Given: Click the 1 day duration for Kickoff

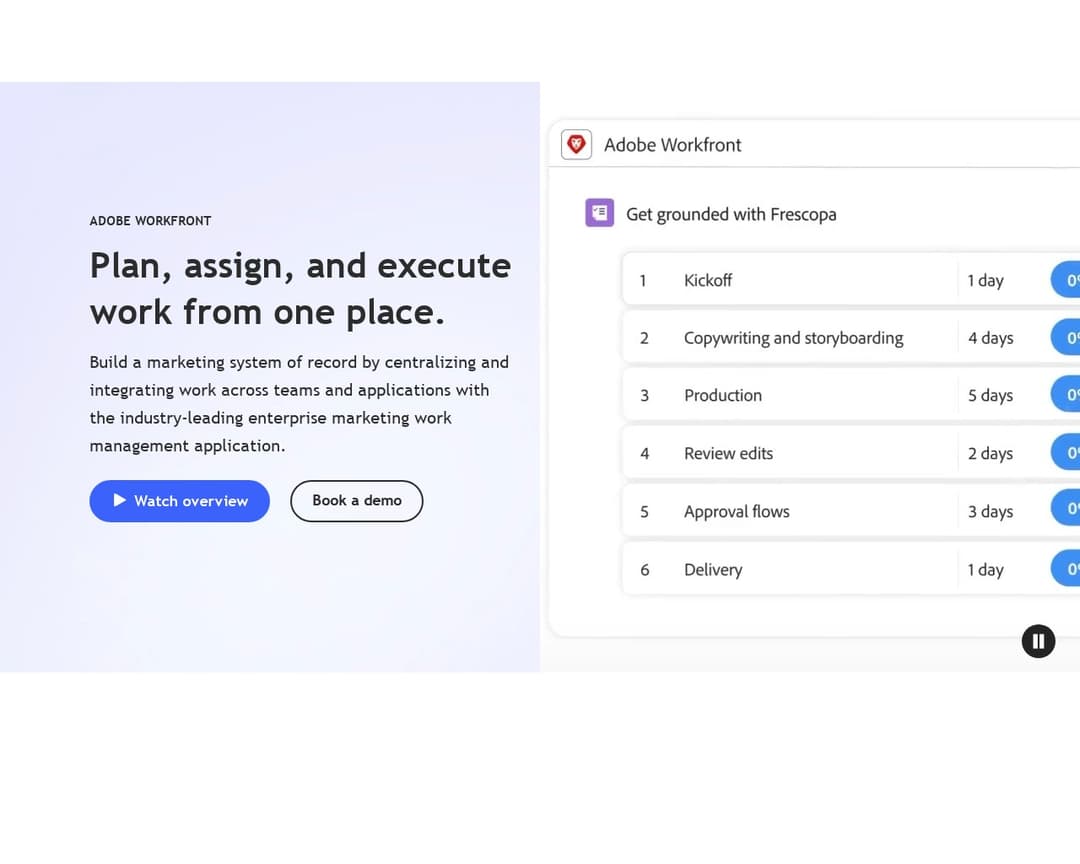Looking at the screenshot, I should 985,280.
